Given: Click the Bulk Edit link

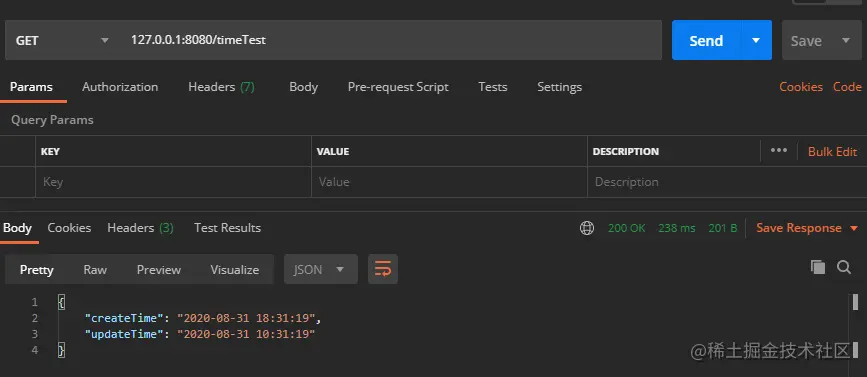Looking at the screenshot, I should 832,151.
